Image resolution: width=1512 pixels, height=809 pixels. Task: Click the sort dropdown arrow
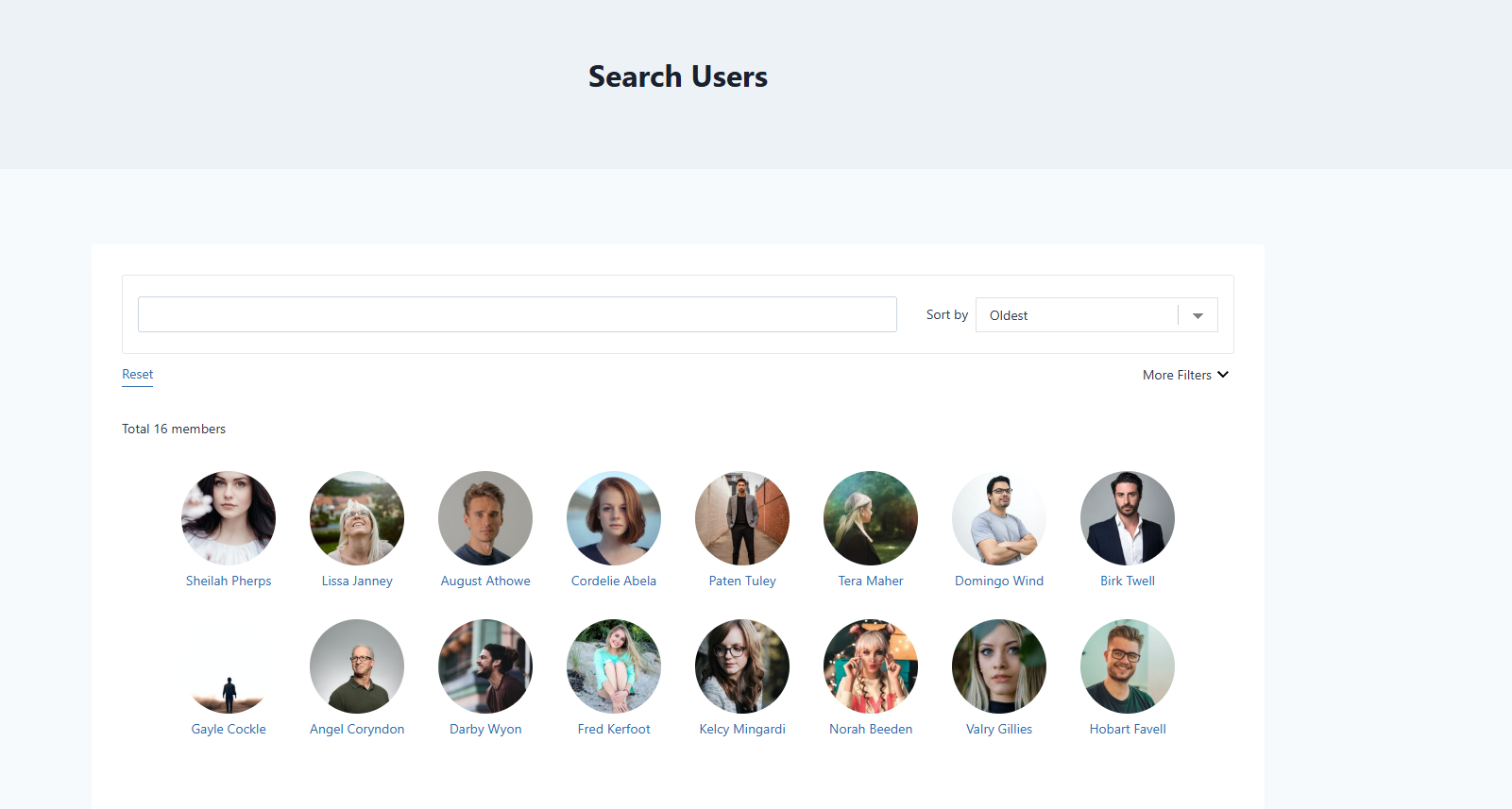(1198, 315)
